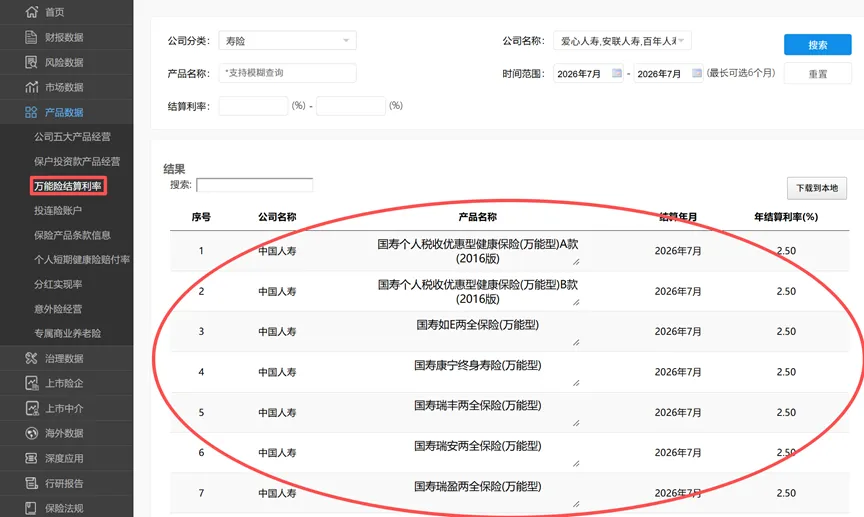Open 投连险账户 submenu item
This screenshot has height=517, width=864.
[x=58, y=211]
